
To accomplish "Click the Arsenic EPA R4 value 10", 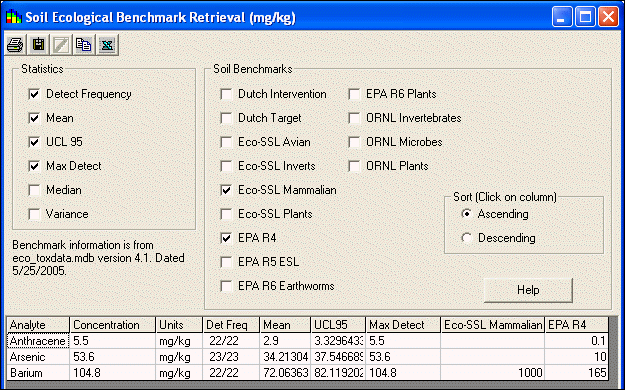I will pyautogui.click(x=577, y=357).
